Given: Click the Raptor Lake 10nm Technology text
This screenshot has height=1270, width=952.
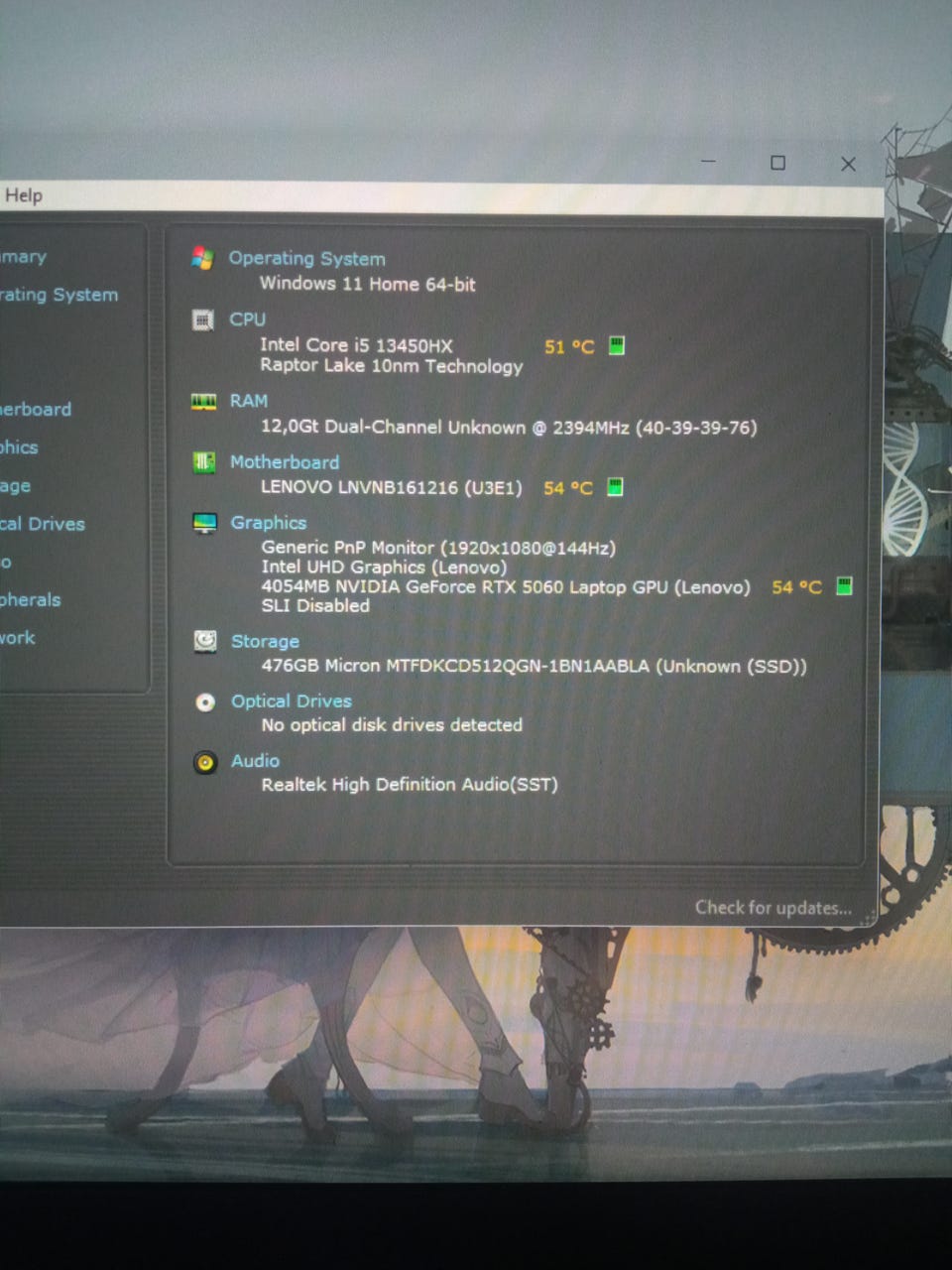Looking at the screenshot, I should [392, 366].
